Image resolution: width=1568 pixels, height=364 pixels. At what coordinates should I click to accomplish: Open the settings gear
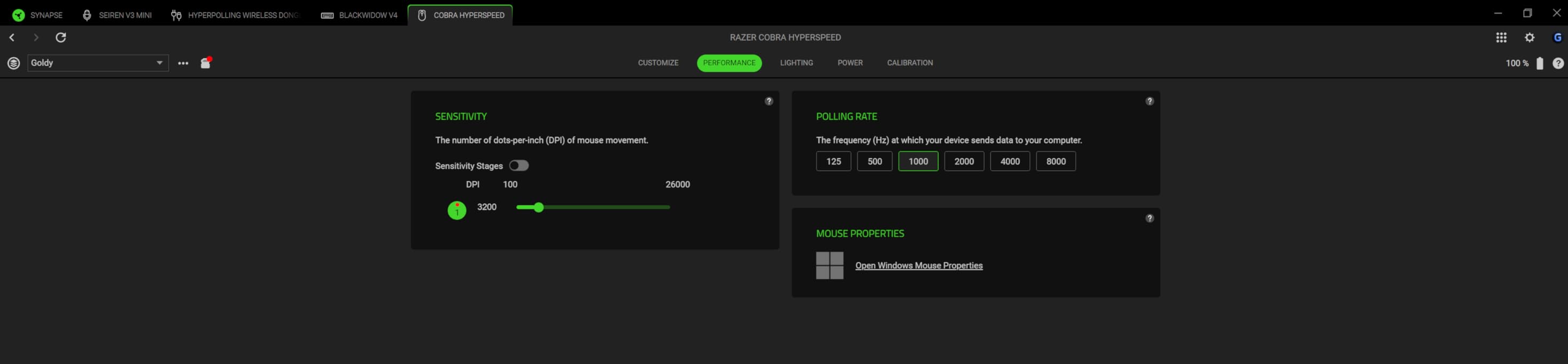(x=1529, y=38)
